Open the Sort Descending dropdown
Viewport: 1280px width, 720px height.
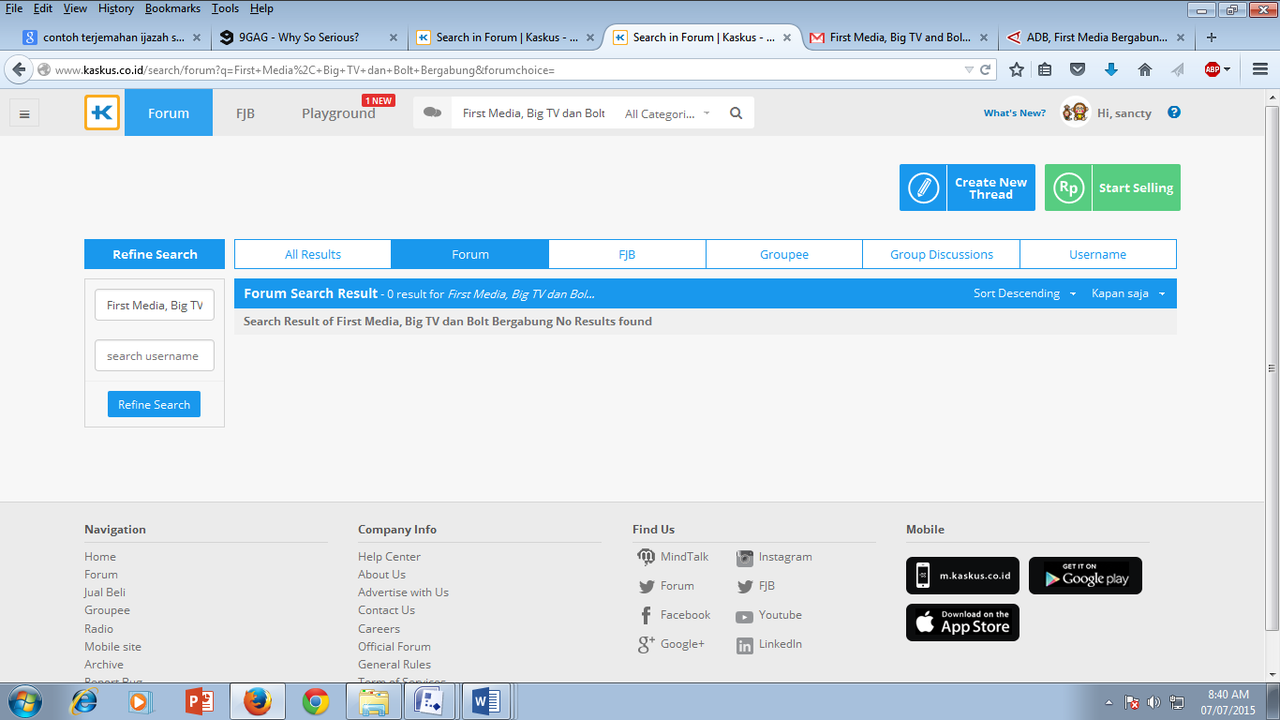(x=1025, y=294)
